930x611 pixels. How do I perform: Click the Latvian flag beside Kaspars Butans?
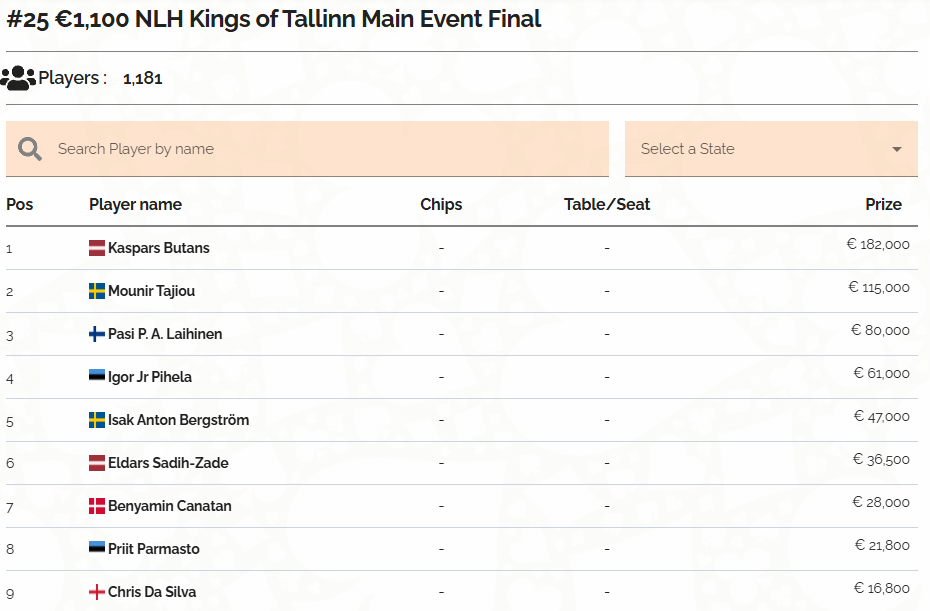(x=97, y=248)
